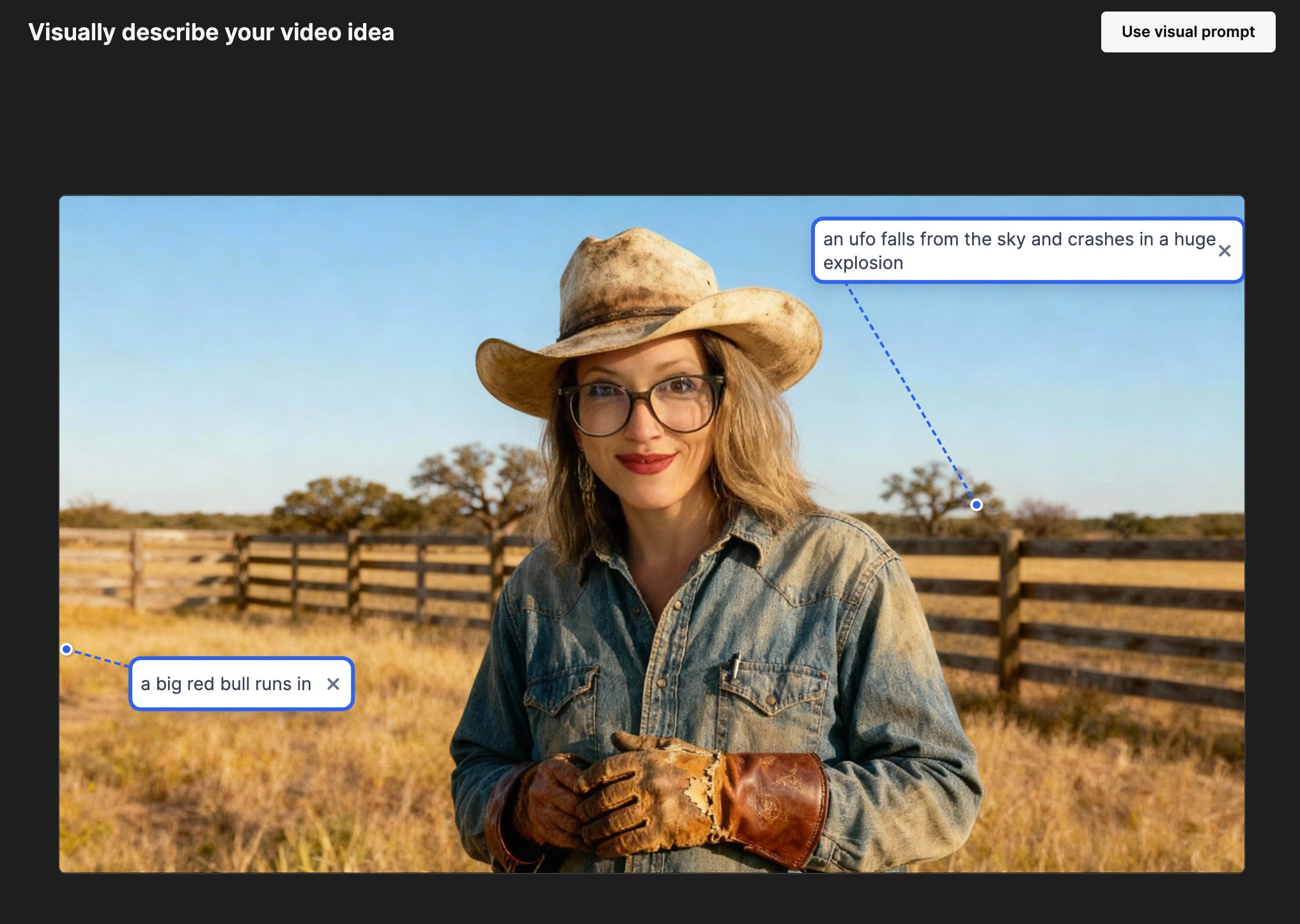This screenshot has width=1300, height=924.
Task: Click the Use visual prompt button
Action: (x=1188, y=32)
